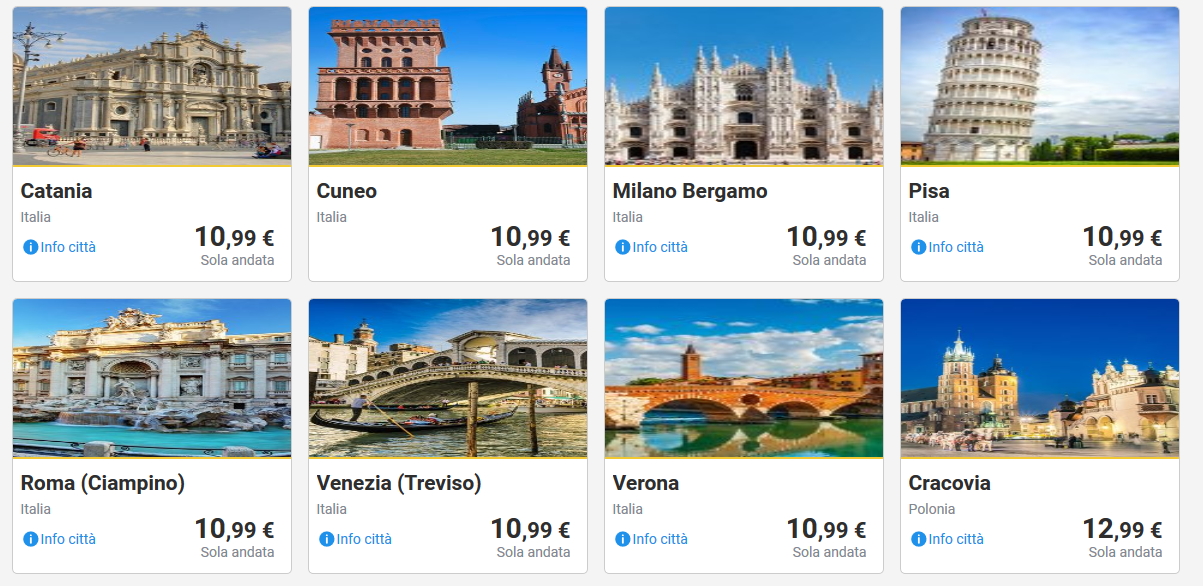Click the info icon on Catania card

point(30,247)
